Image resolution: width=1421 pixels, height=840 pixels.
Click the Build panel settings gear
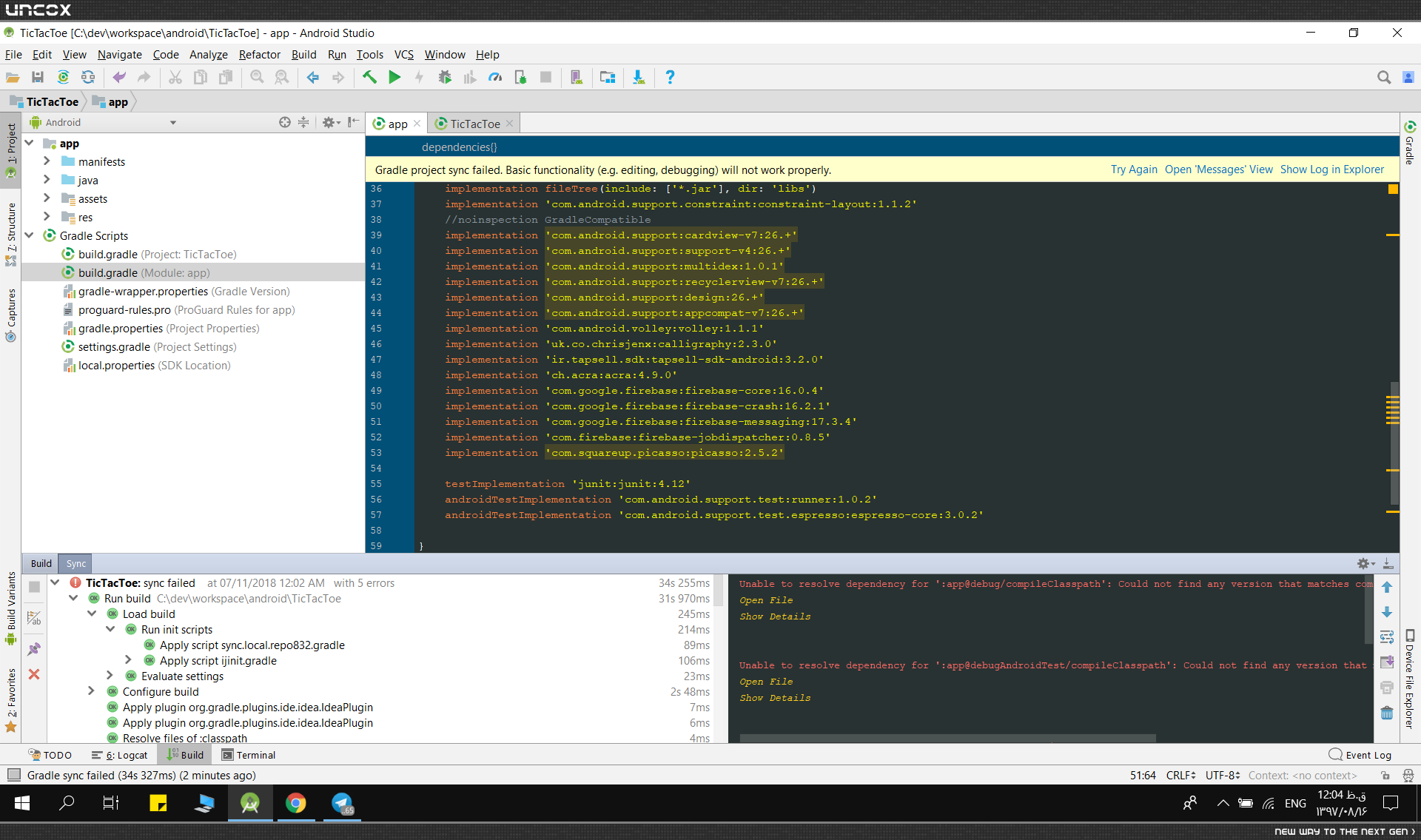pyautogui.click(x=1365, y=564)
